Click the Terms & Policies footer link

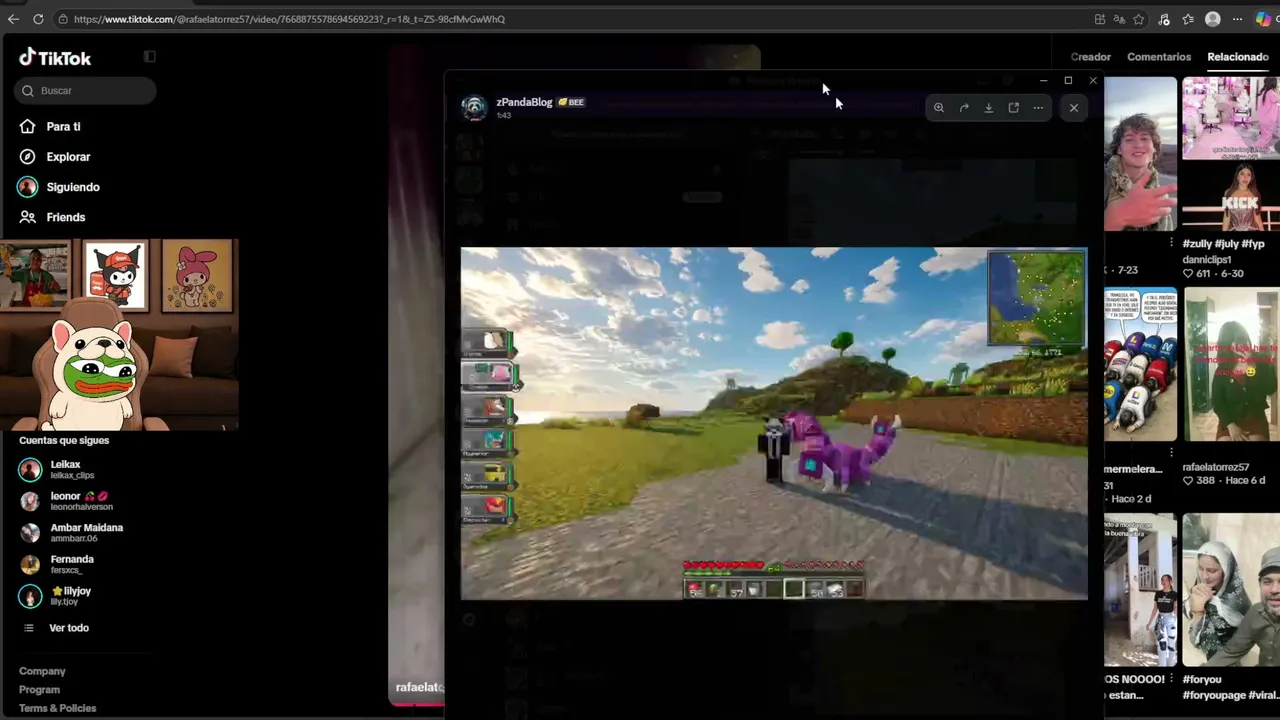pos(58,708)
